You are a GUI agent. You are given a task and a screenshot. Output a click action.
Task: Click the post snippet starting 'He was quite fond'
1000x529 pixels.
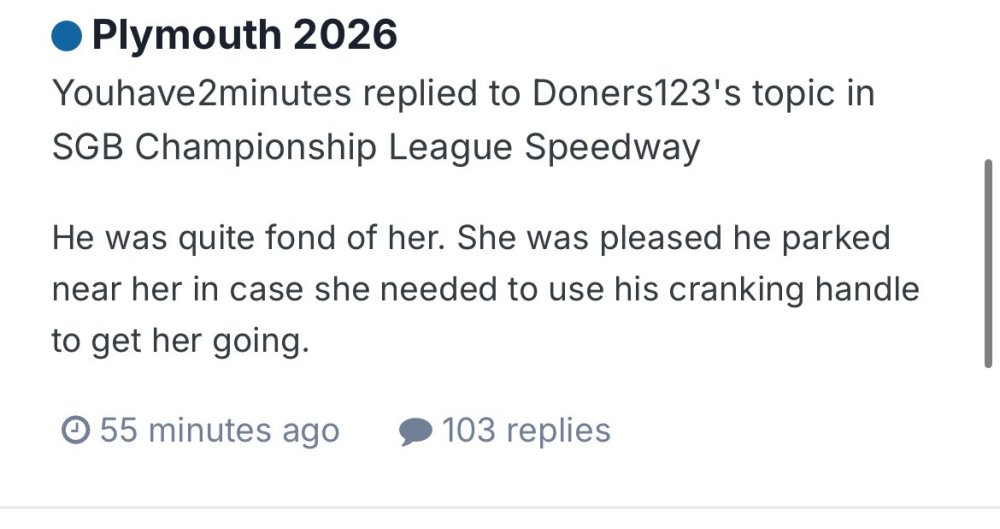[470, 290]
